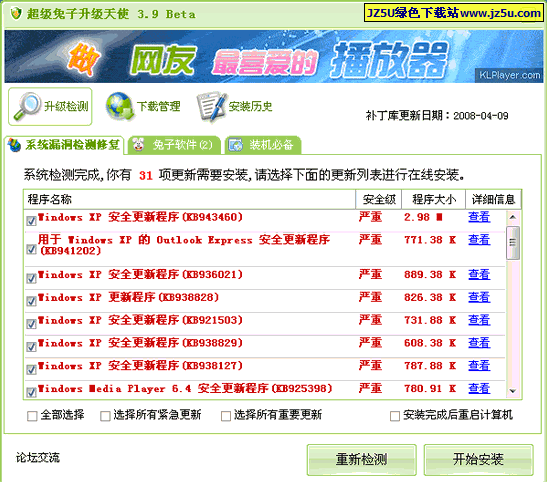Uncheck the KB921503 update checkbox

[31, 324]
